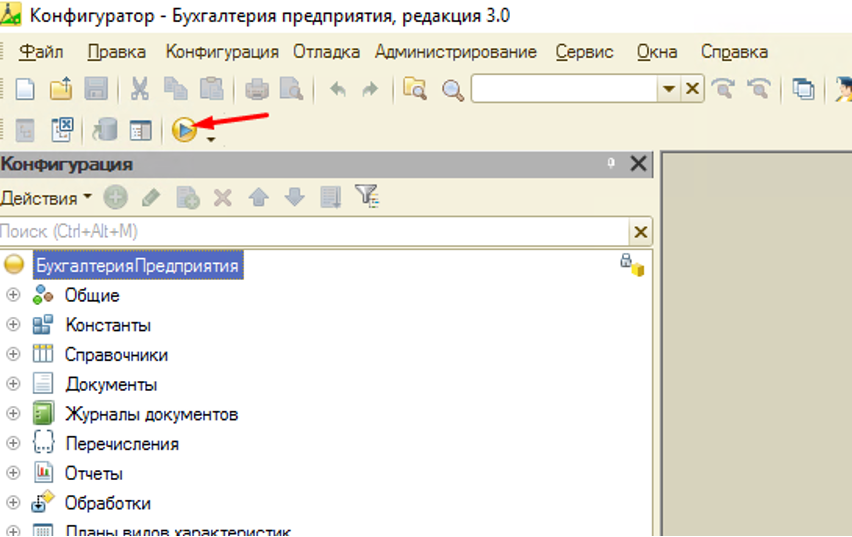The width and height of the screenshot is (852, 537).
Task: Start debugging with the play button
Action: tap(184, 130)
